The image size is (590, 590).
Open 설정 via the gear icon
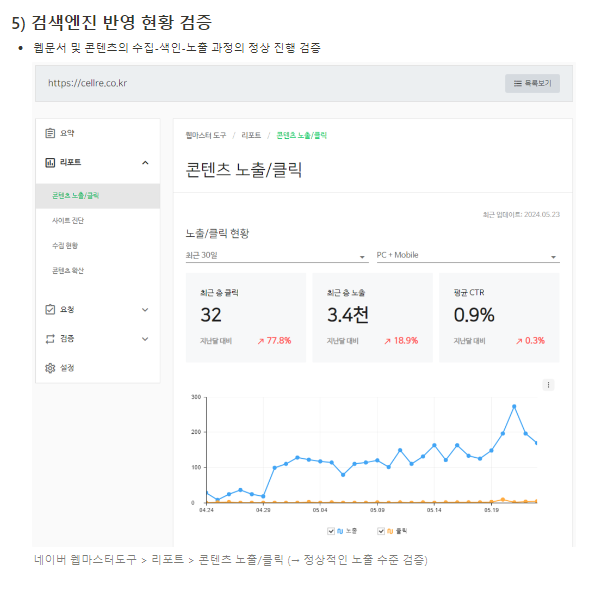tap(50, 368)
